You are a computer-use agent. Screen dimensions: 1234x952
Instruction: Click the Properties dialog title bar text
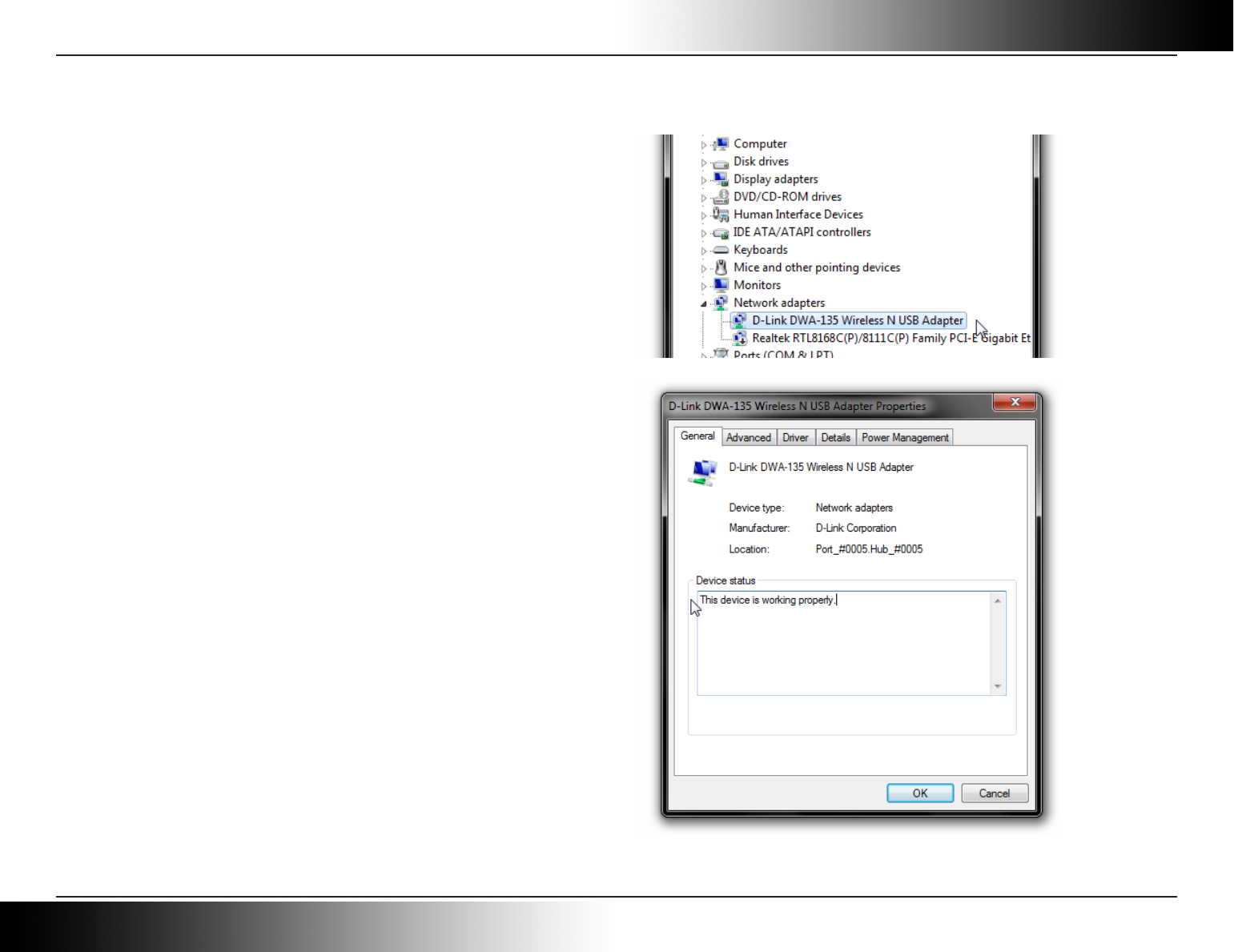click(797, 406)
